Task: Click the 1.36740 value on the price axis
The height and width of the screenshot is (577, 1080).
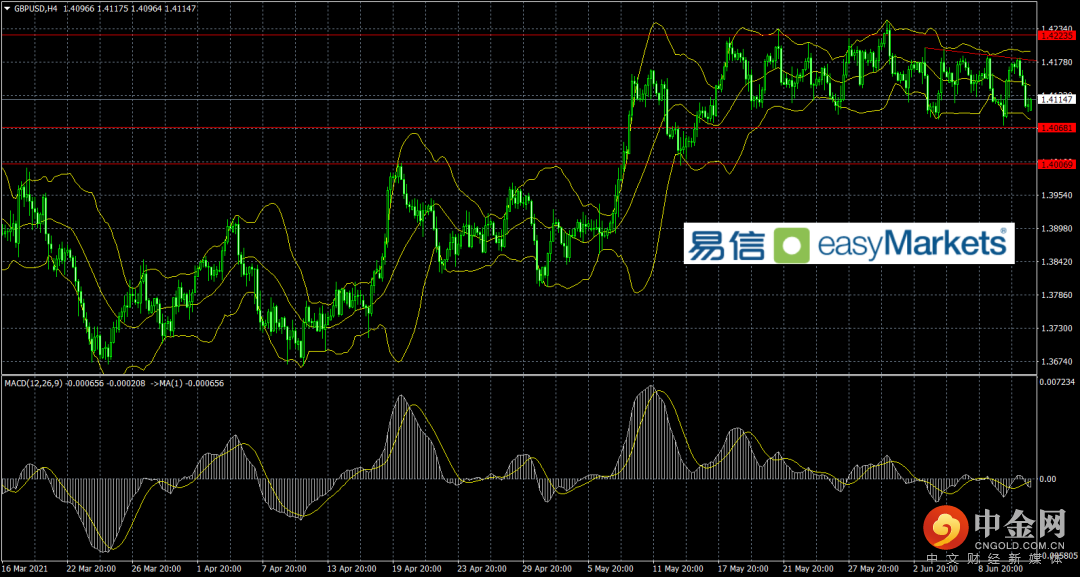Action: pos(1057,361)
